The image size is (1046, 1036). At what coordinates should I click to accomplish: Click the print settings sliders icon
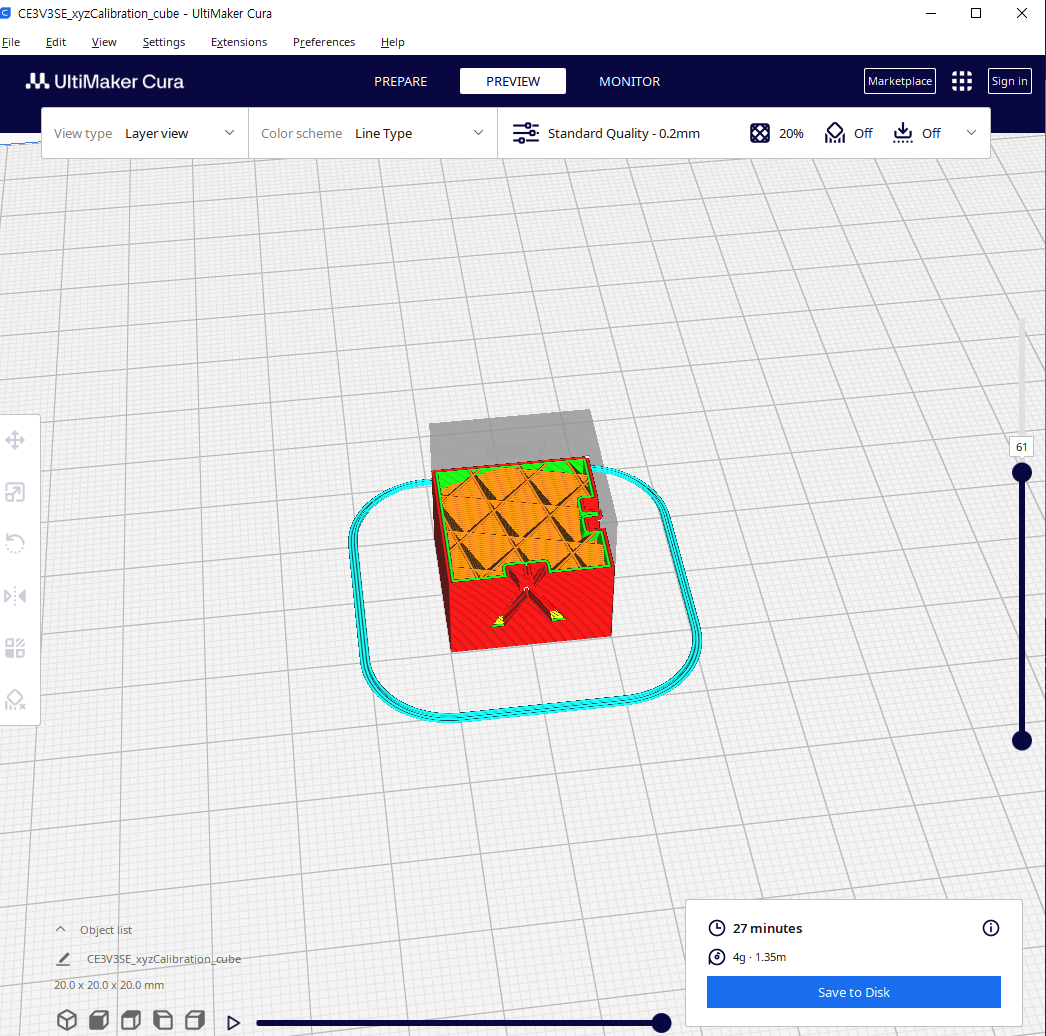click(x=526, y=133)
